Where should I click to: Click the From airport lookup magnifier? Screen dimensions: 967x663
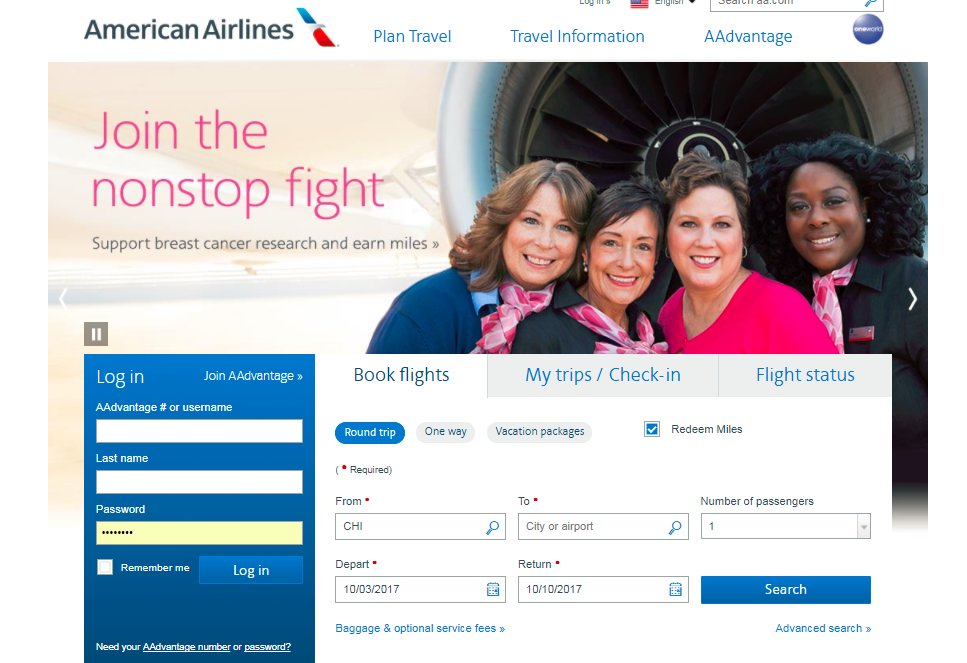click(493, 527)
